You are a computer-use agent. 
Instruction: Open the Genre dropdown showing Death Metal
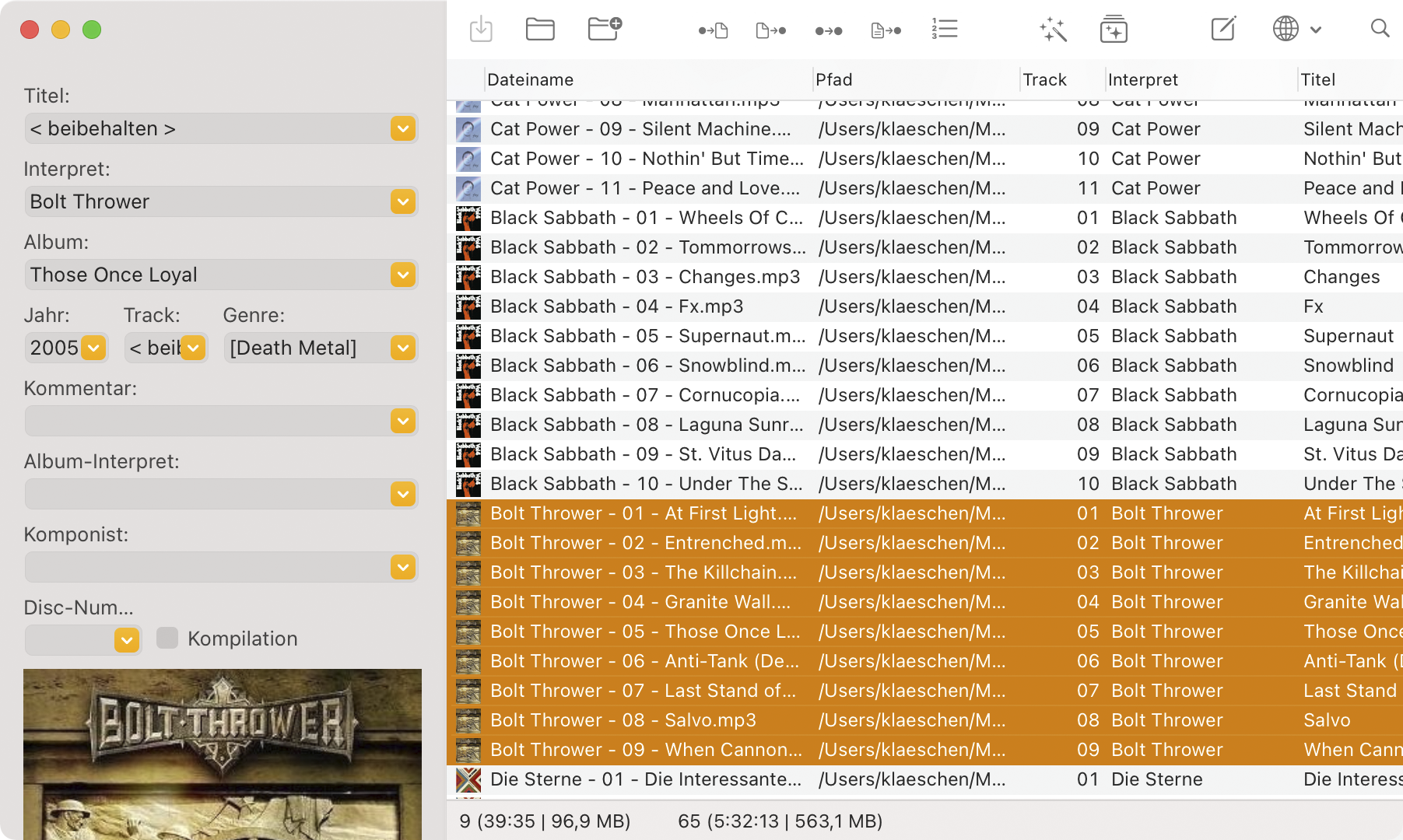pos(403,348)
